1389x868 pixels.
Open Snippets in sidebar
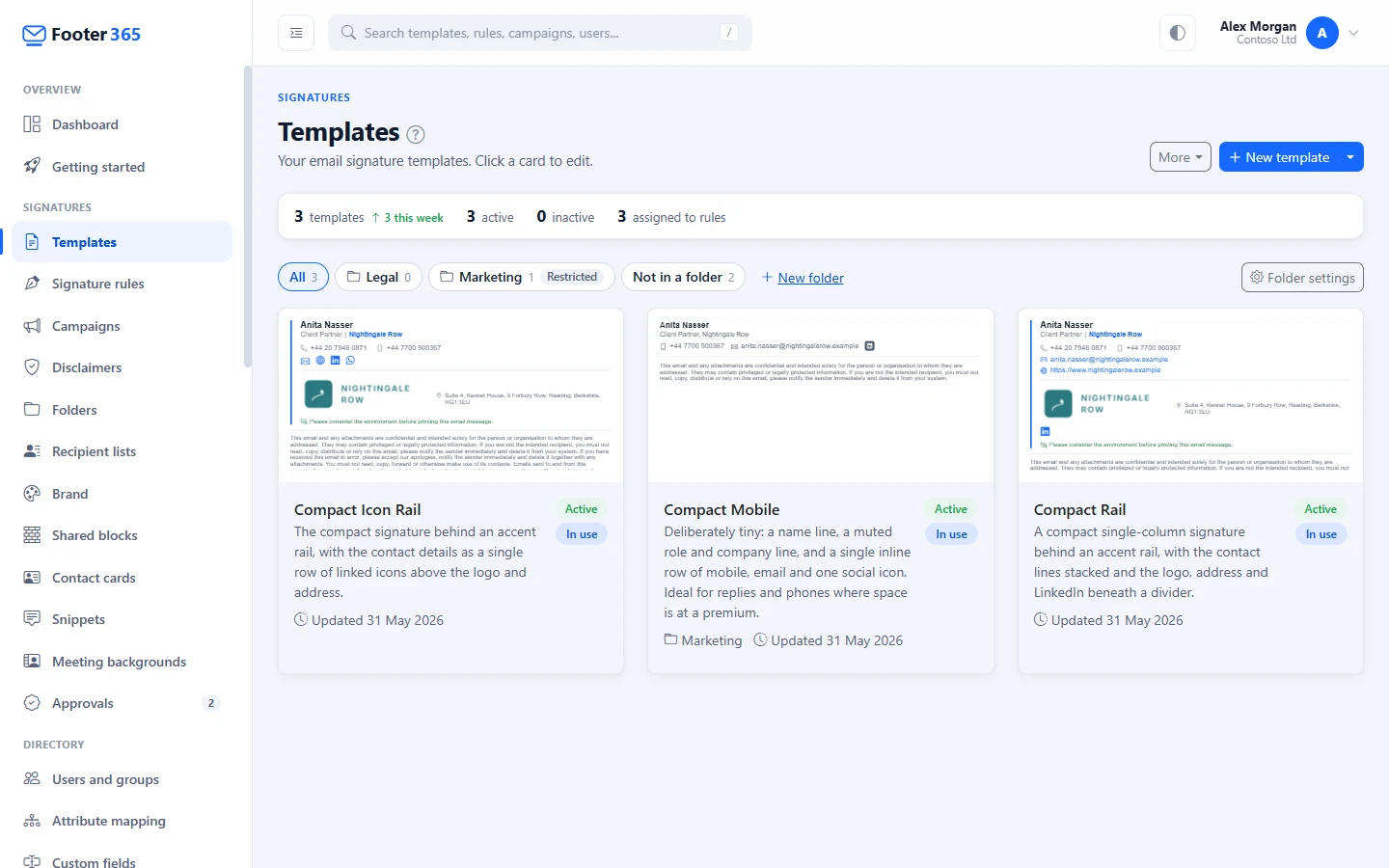pyautogui.click(x=121, y=619)
